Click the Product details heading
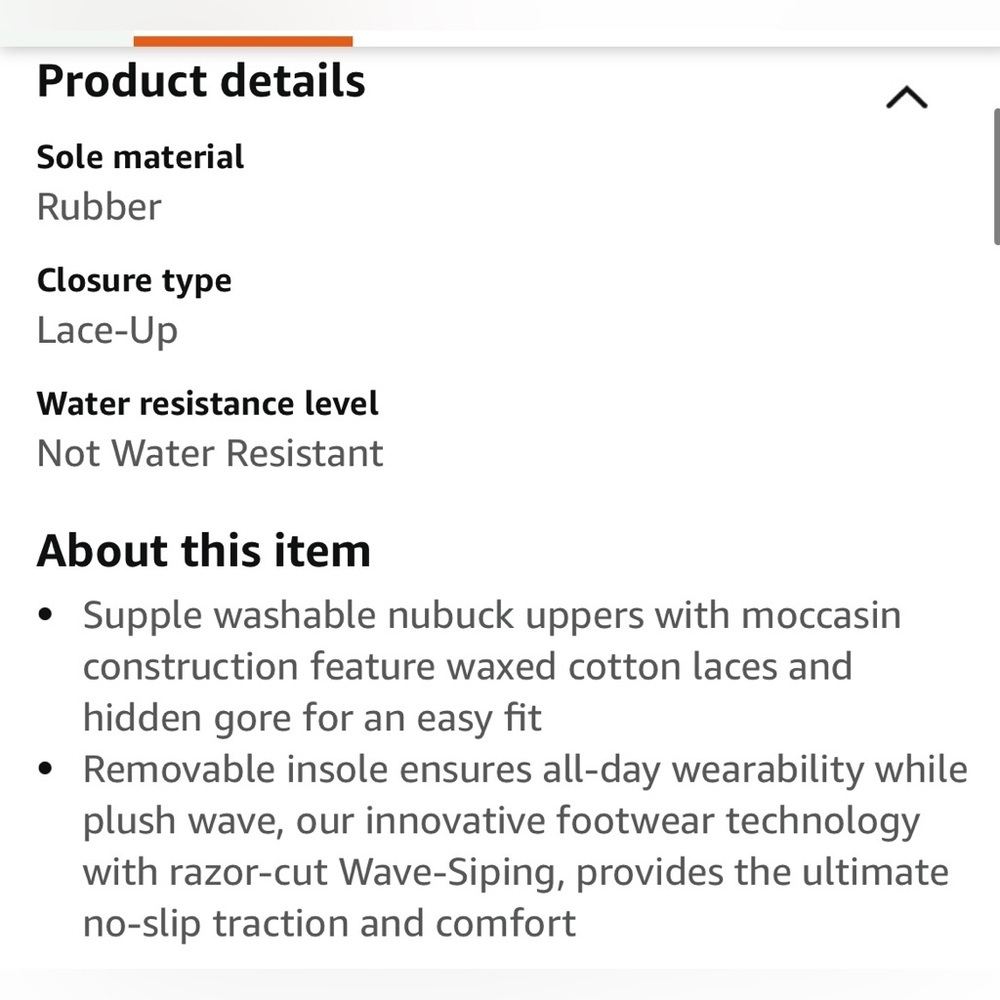1000x1000 pixels. tap(201, 81)
